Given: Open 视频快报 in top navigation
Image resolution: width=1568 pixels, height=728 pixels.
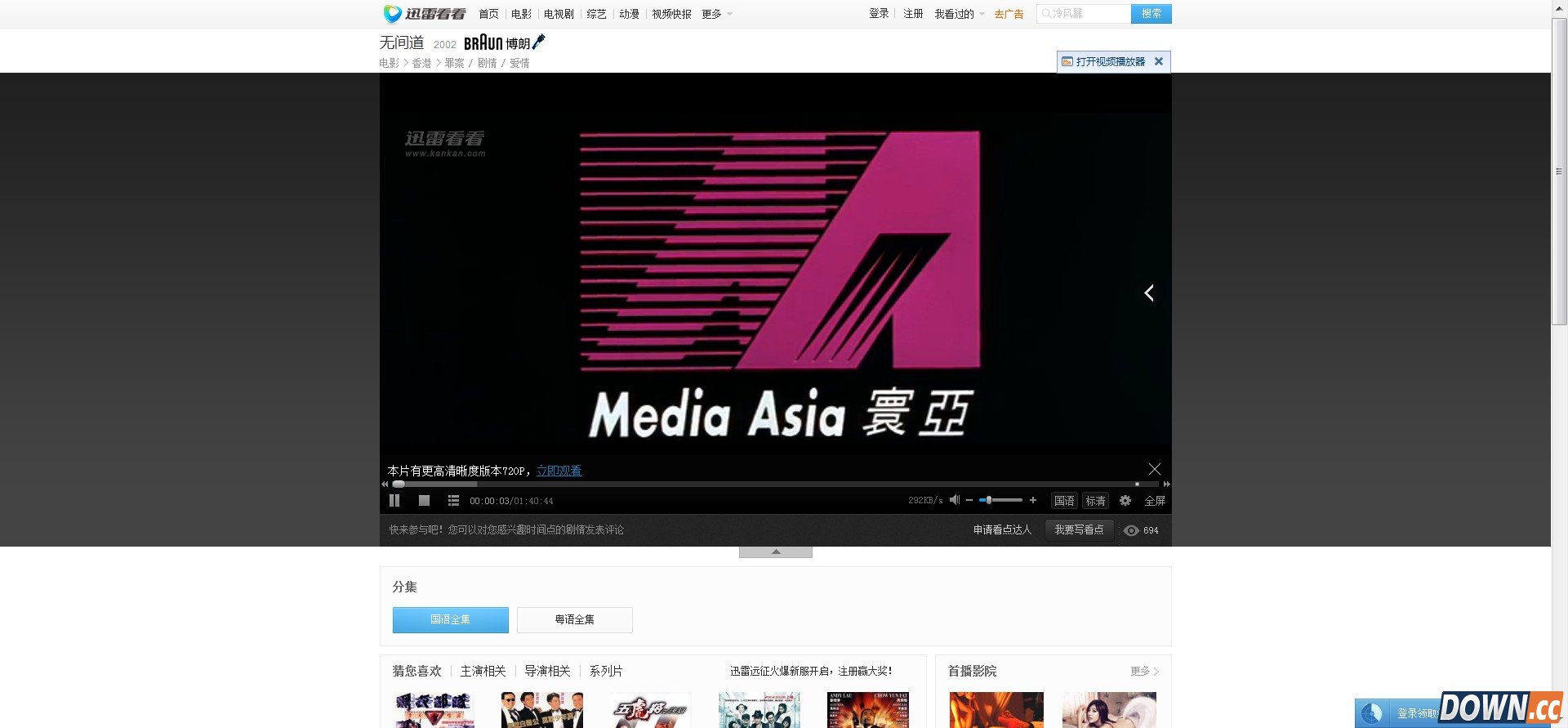Looking at the screenshot, I should 671,14.
